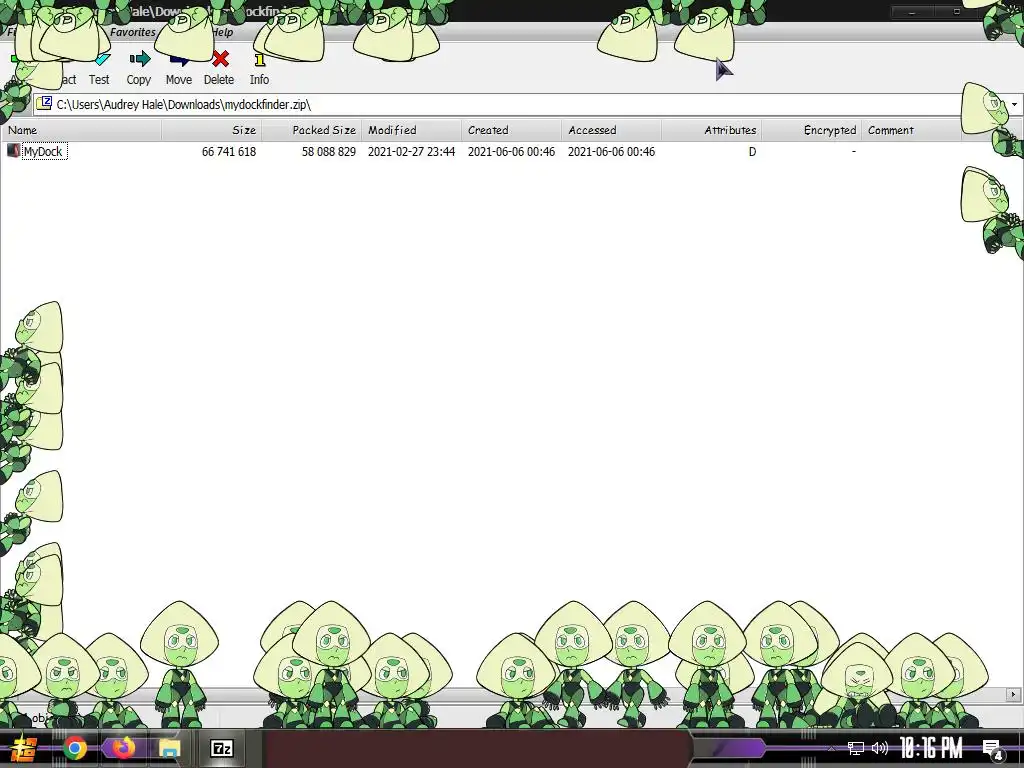Sort by the Comment column header
1024x768 pixels.
coord(911,130)
